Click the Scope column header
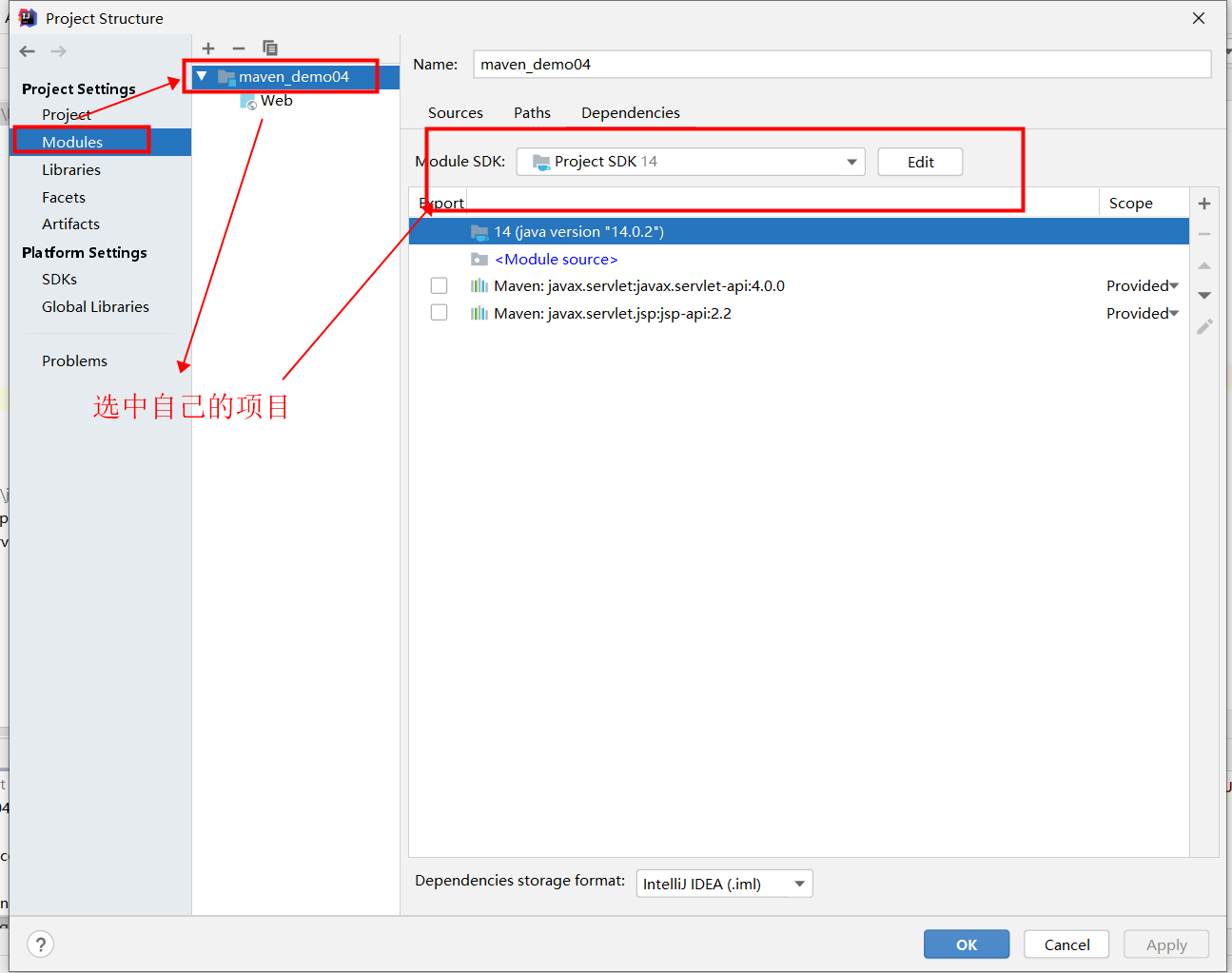Screen dimensions: 1232x973 point(1144,203)
